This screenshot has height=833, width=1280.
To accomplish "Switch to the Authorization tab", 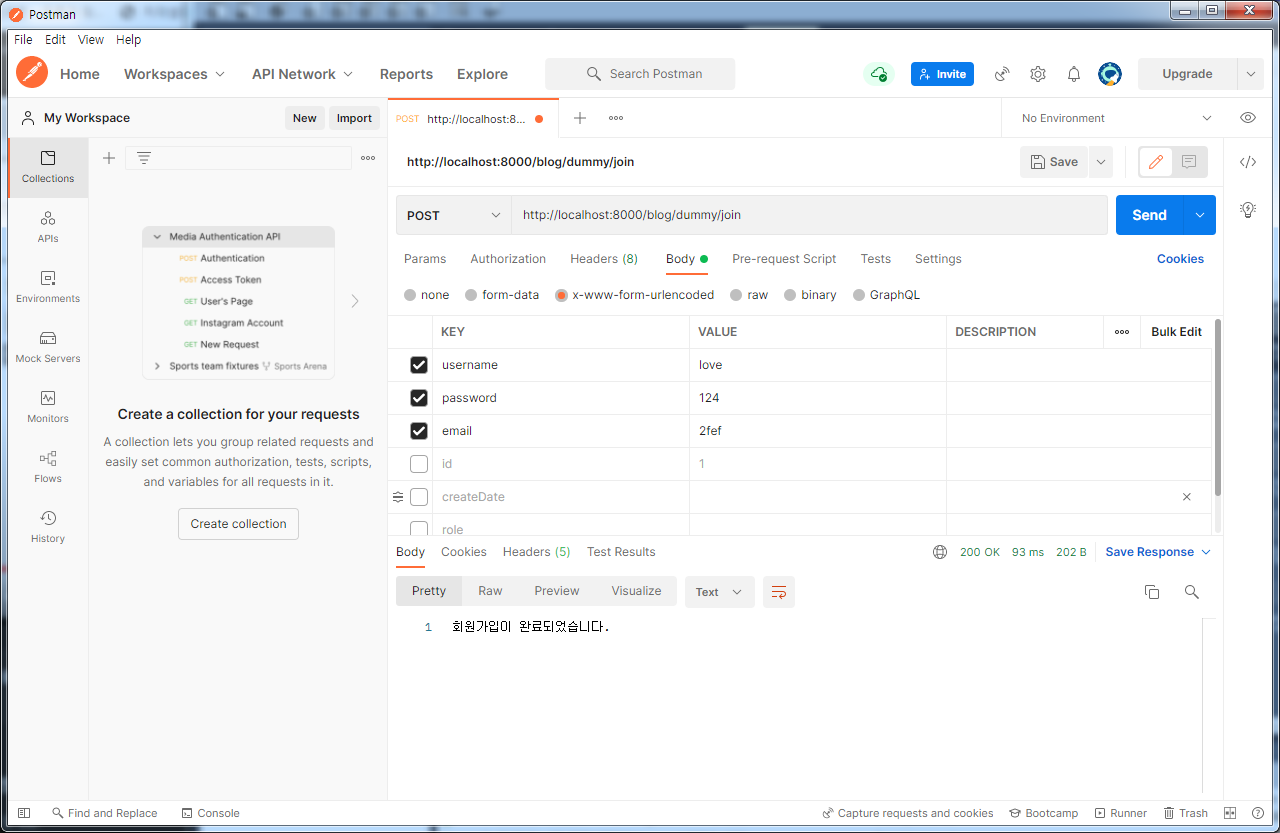I will pos(508,259).
